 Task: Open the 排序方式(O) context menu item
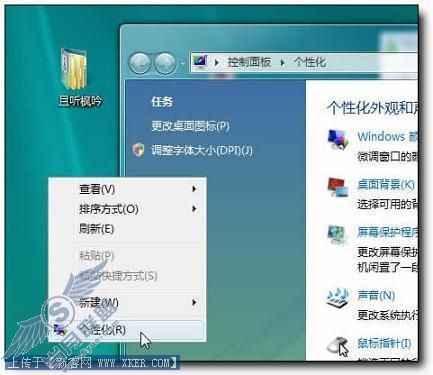(x=127, y=209)
